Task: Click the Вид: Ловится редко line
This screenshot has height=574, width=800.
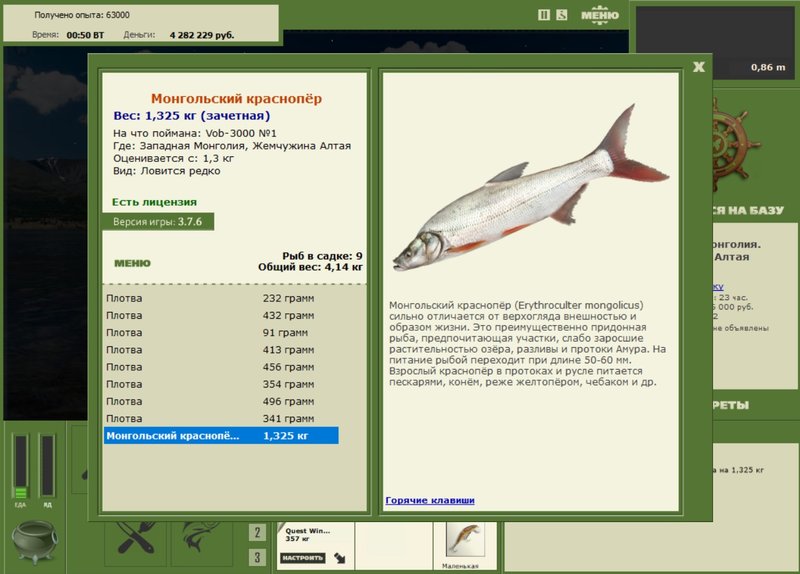Action: point(167,171)
